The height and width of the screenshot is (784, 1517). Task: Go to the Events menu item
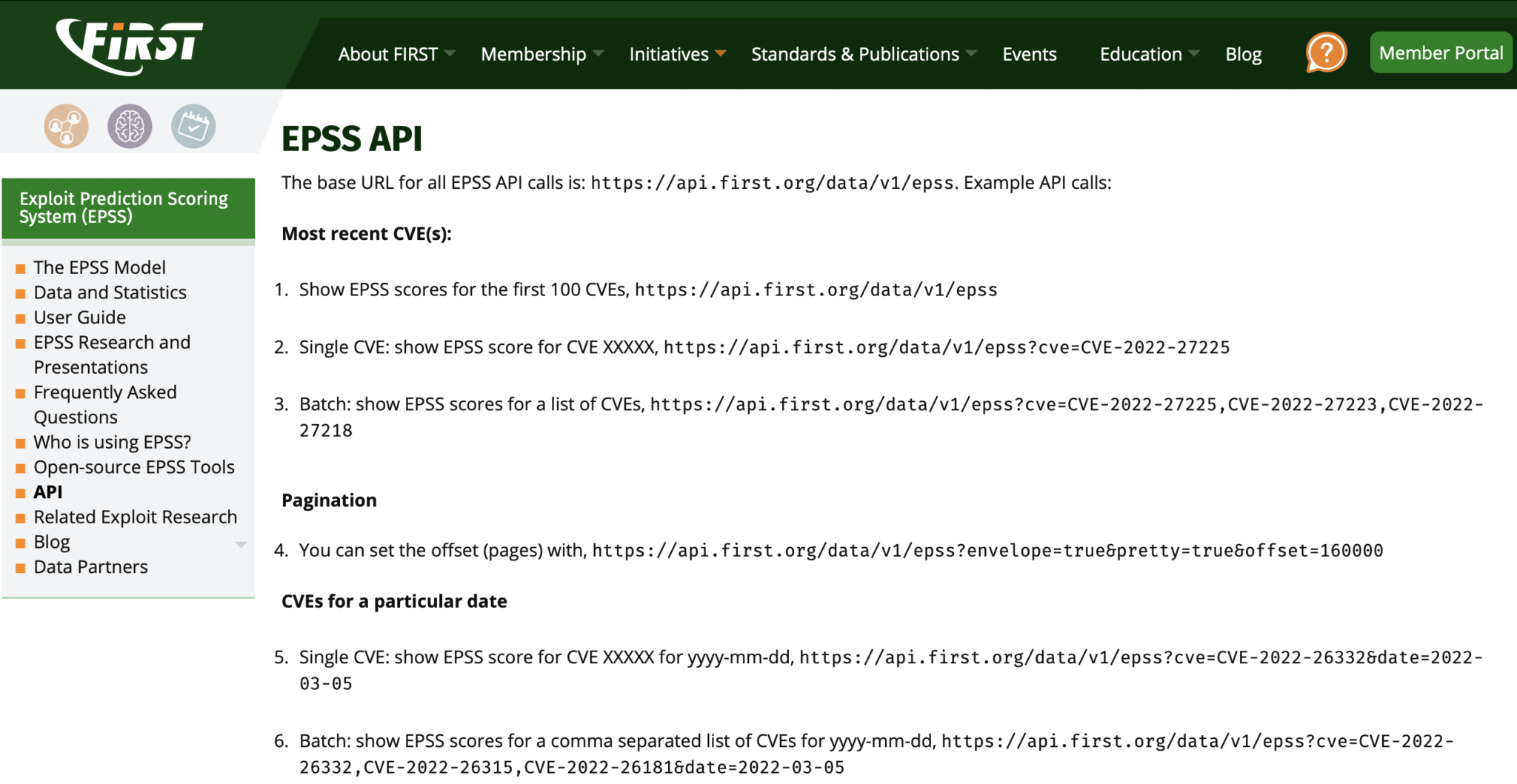pyautogui.click(x=1029, y=54)
